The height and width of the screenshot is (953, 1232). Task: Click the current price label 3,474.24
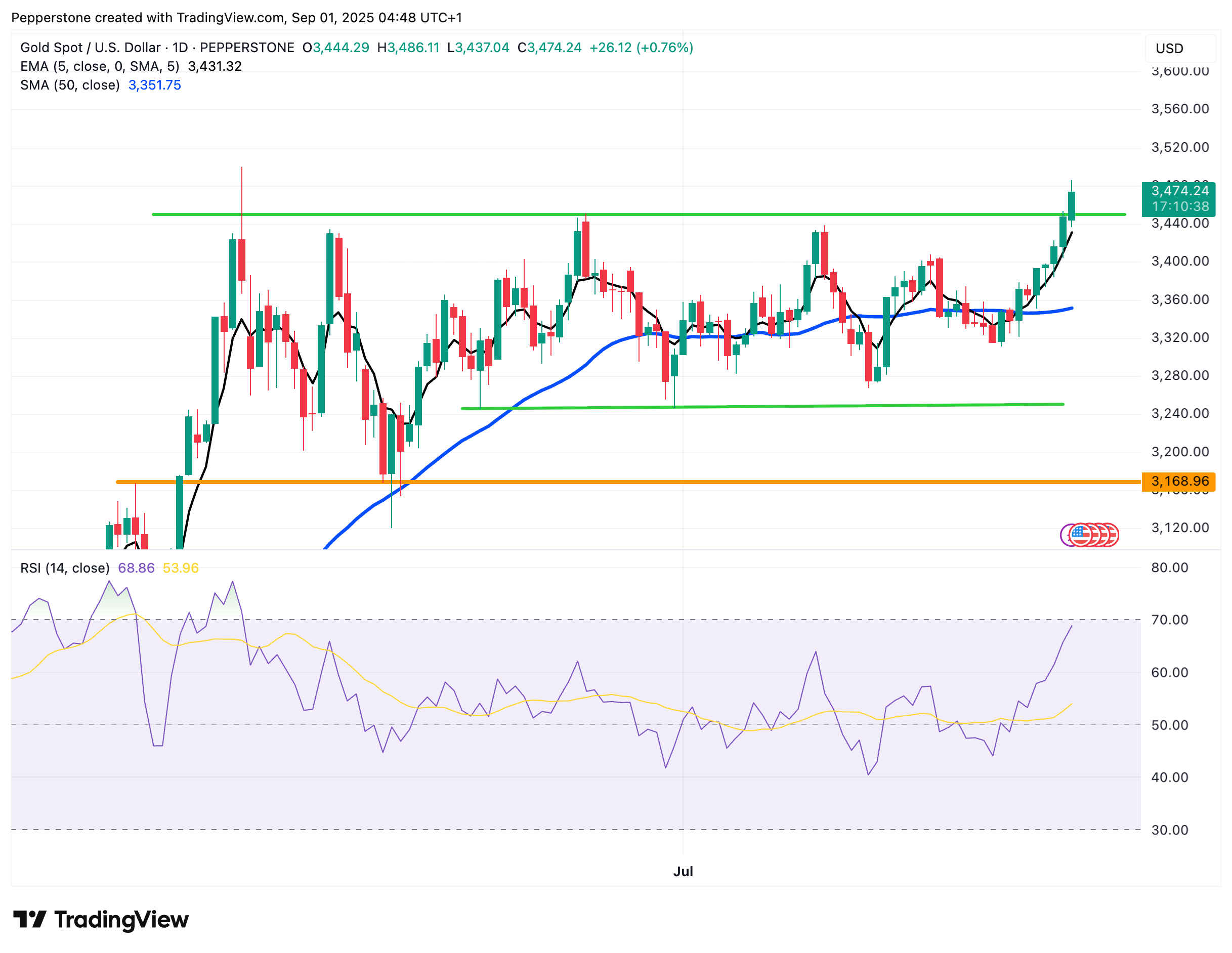coord(1179,191)
